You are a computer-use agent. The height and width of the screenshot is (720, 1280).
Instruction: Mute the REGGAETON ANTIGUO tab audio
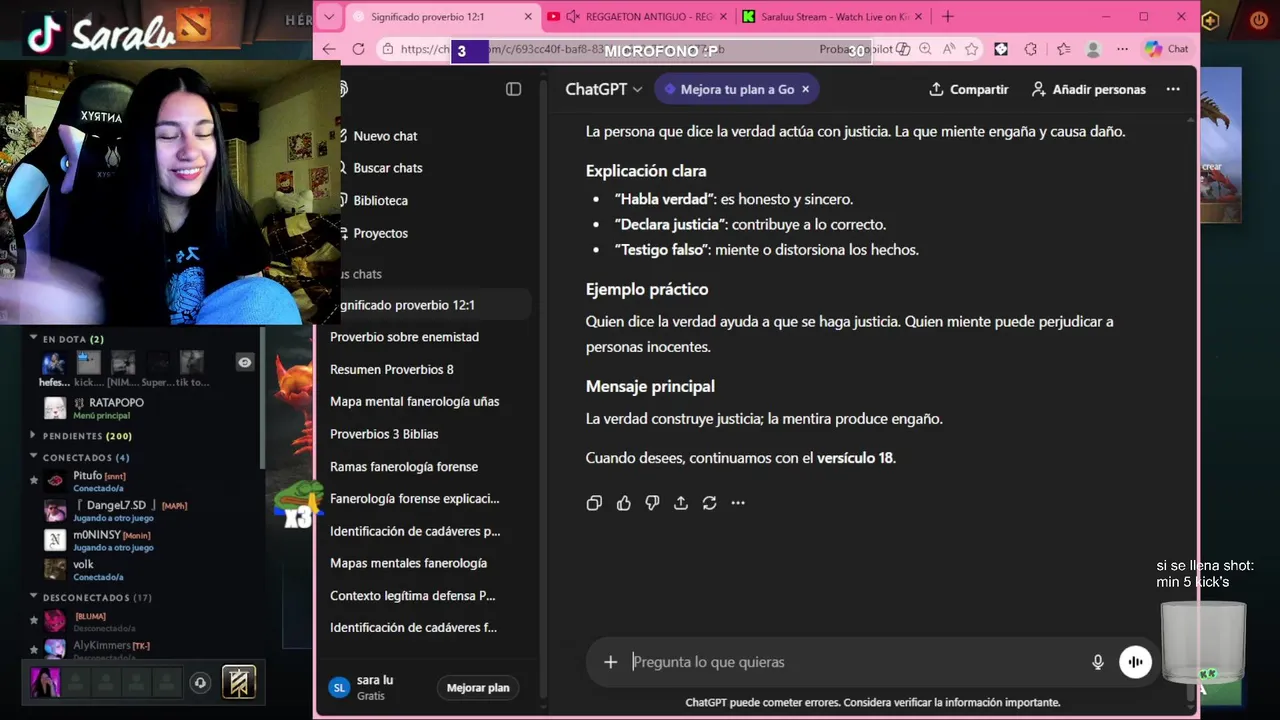573,16
